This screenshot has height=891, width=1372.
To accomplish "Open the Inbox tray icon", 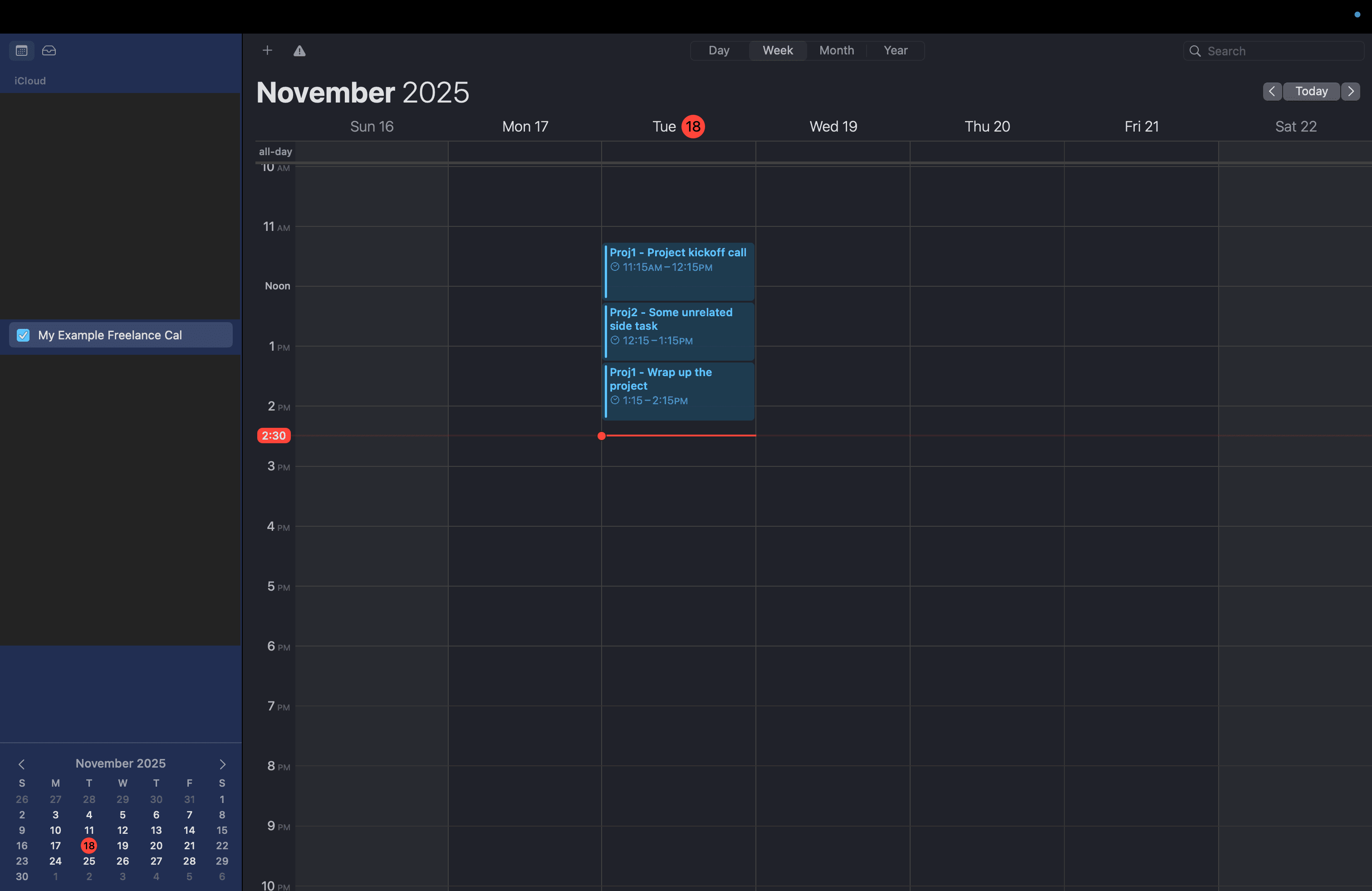I will pos(49,51).
